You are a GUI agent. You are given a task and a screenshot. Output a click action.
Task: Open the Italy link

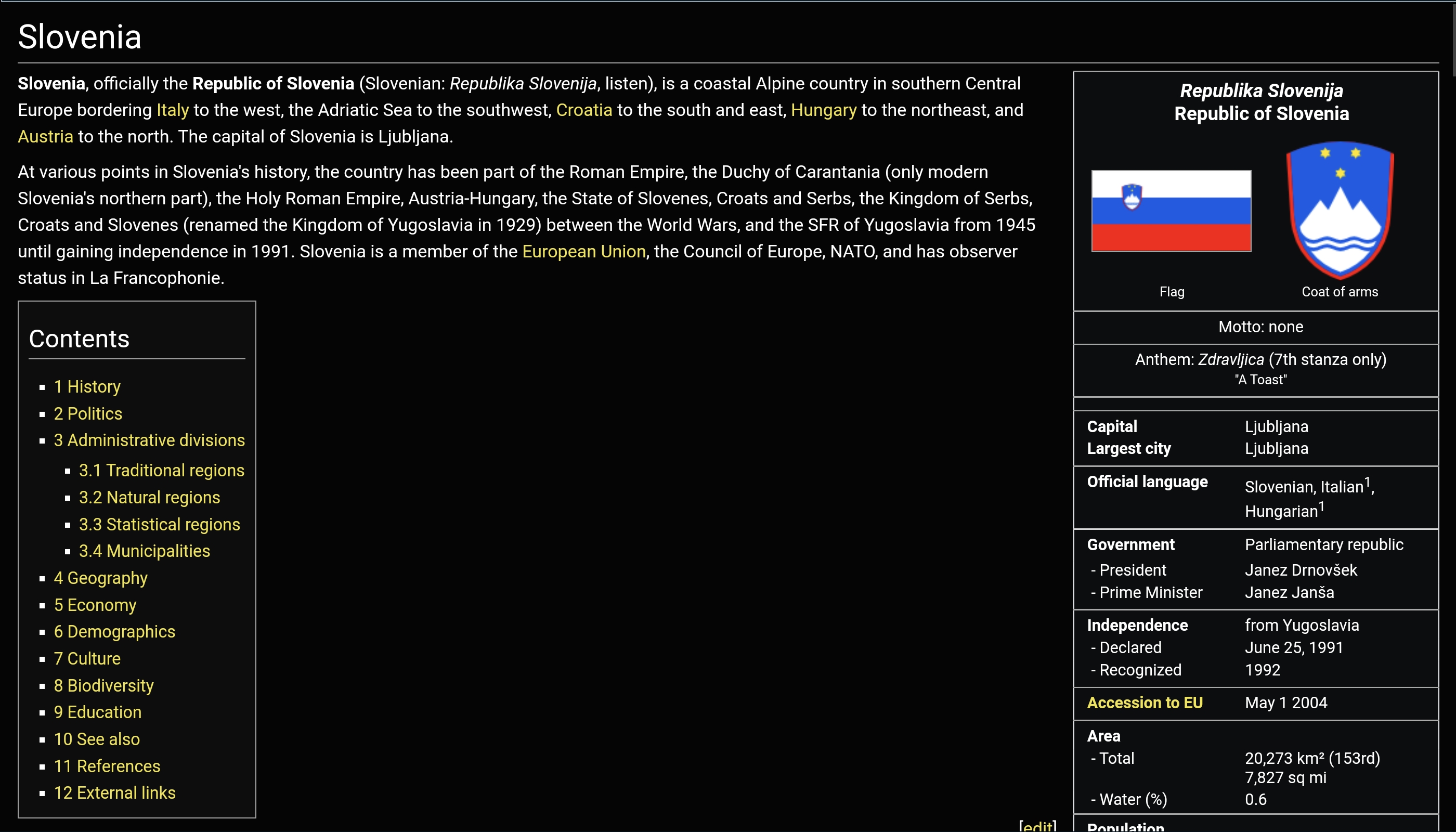point(173,110)
